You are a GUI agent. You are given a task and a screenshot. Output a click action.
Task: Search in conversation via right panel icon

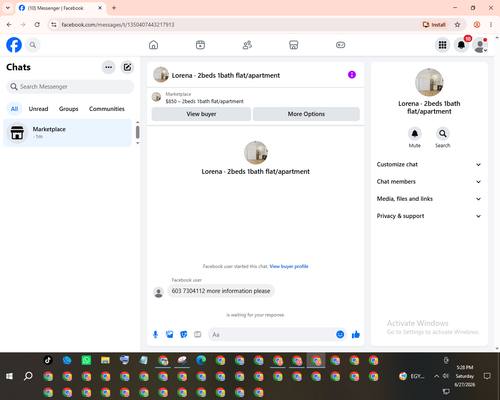coord(443,134)
